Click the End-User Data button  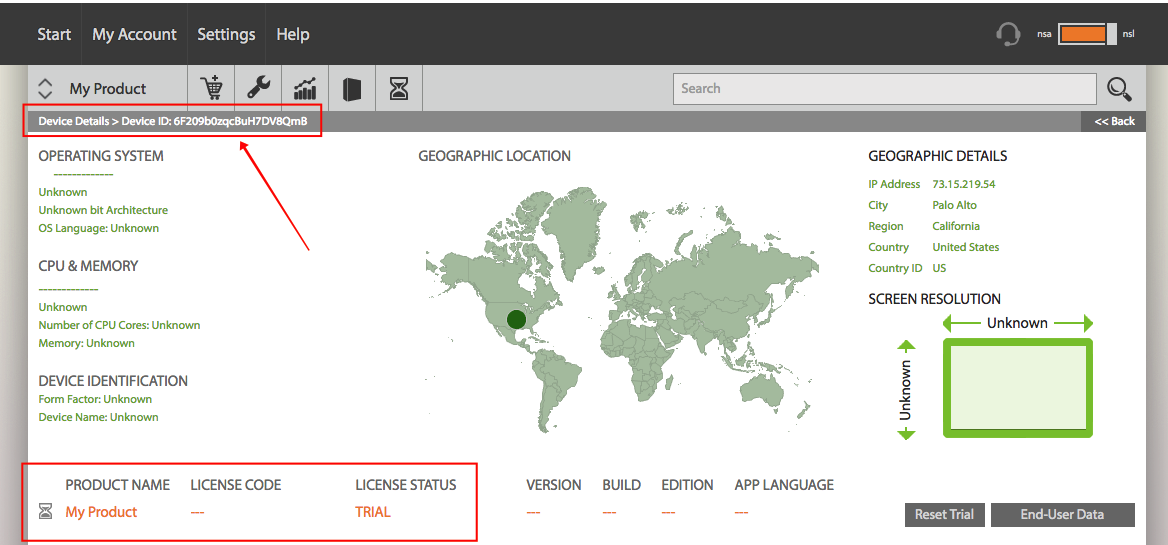point(1062,514)
